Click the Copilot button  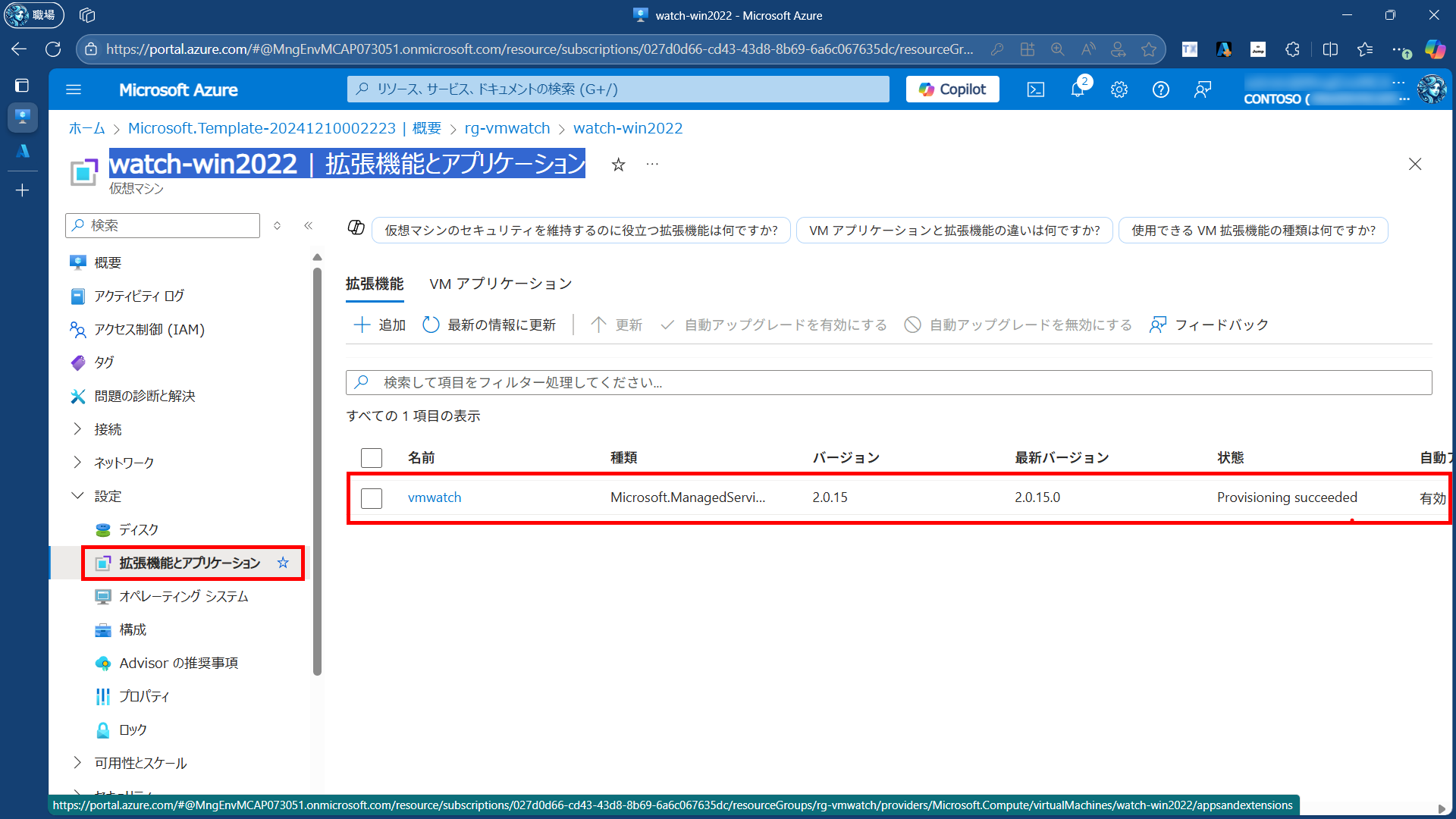point(952,89)
